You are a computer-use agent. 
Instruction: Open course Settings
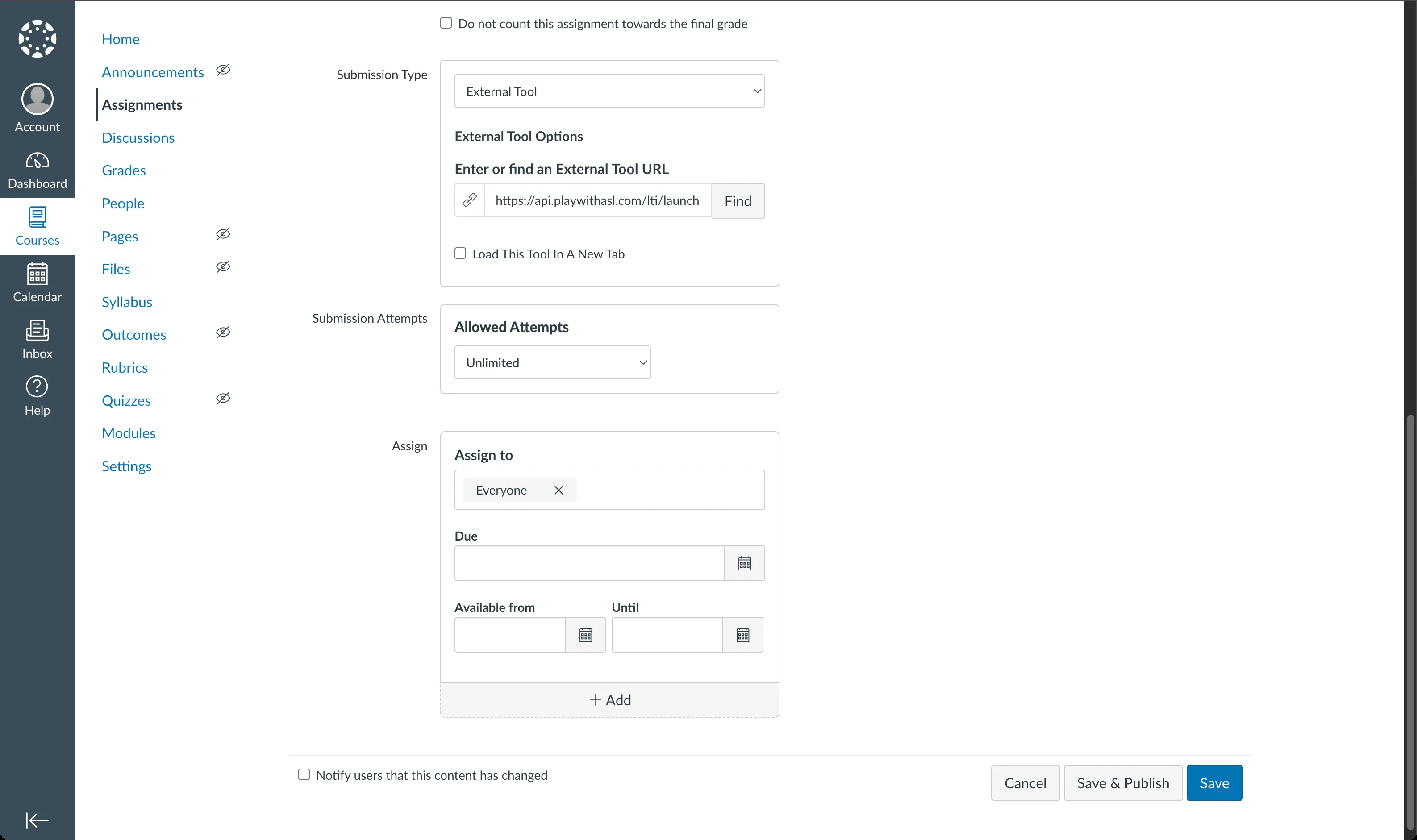[x=126, y=466]
